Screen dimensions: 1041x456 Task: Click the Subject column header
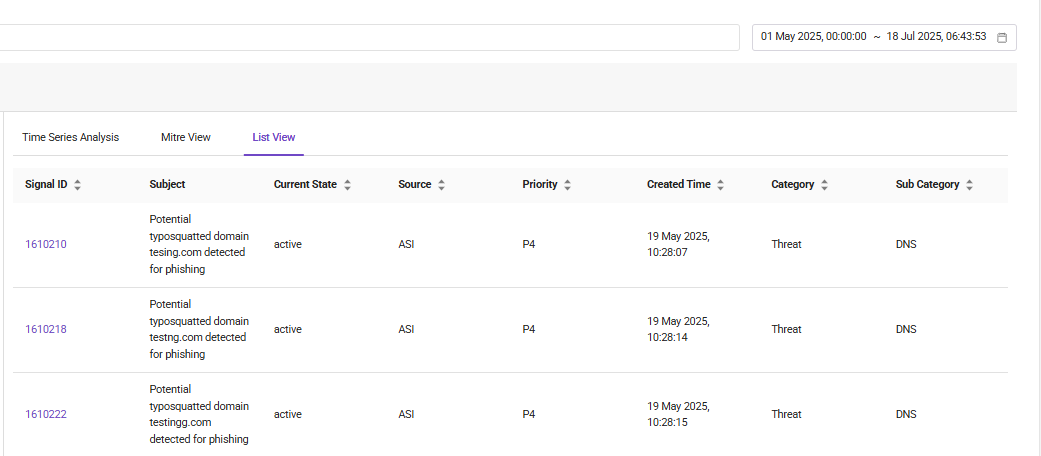(167, 185)
